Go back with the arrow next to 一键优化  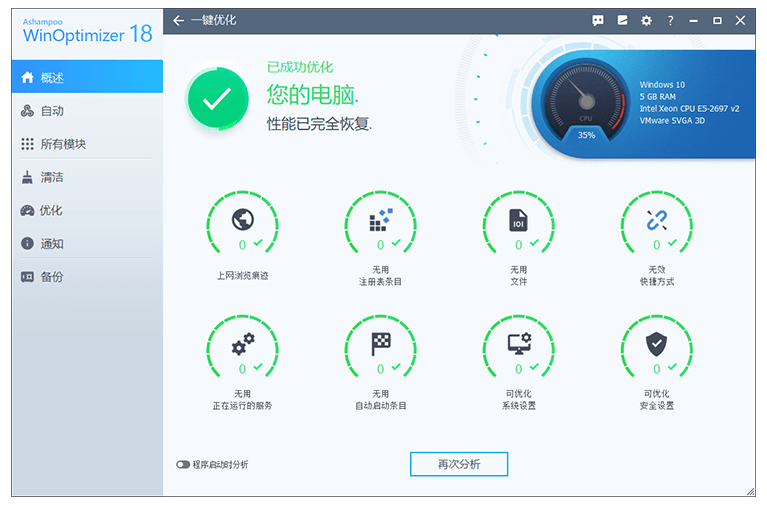coord(179,21)
